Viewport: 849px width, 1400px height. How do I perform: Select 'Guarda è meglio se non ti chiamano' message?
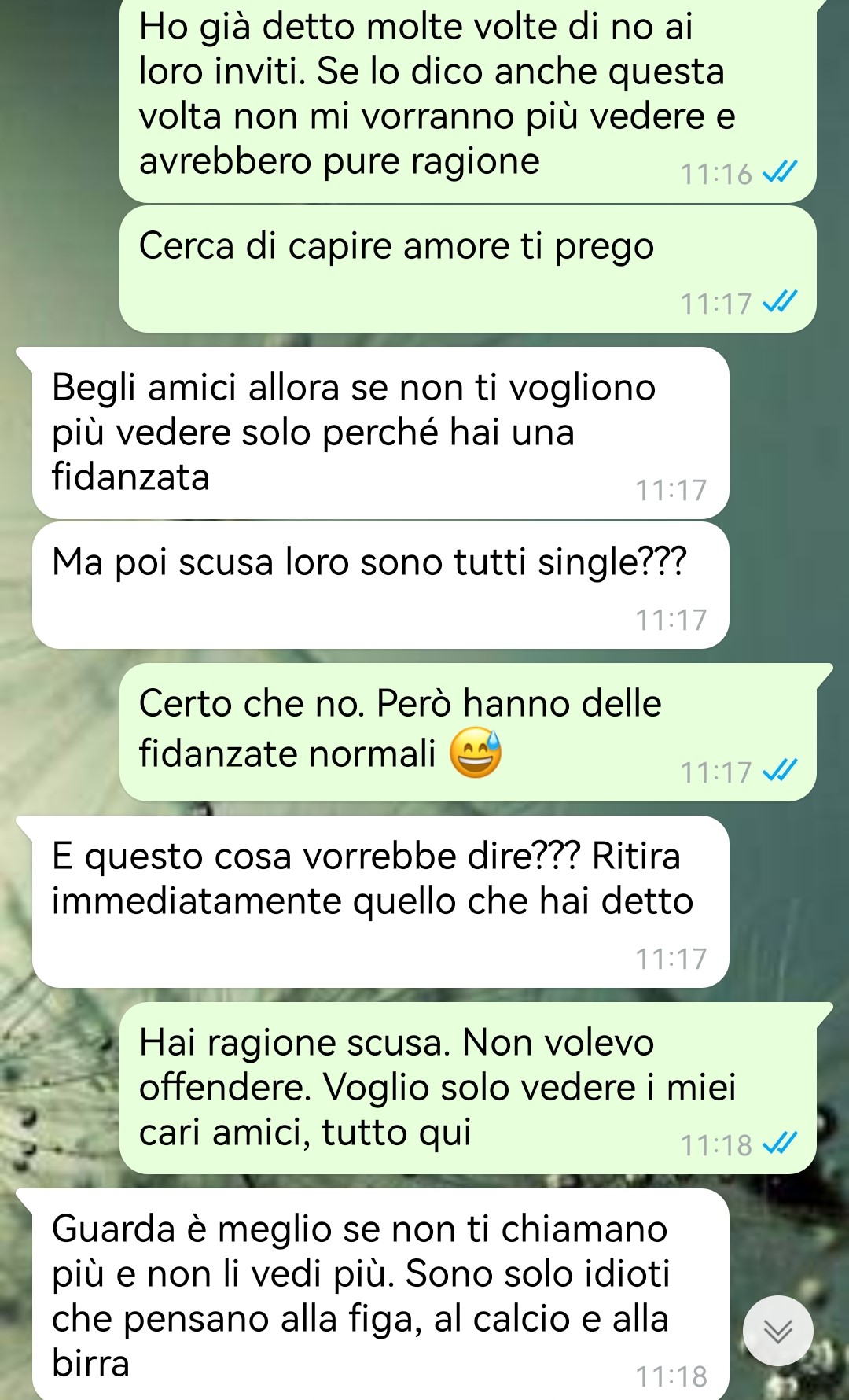380,1295
